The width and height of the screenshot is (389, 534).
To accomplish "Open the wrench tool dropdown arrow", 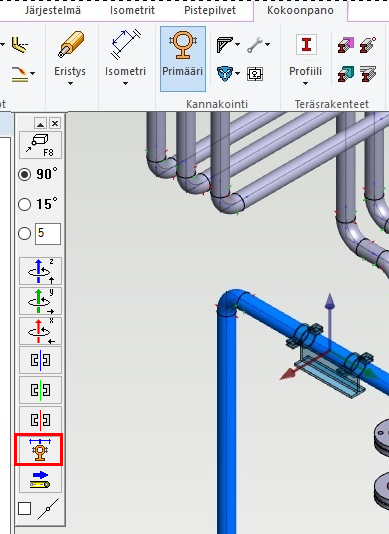I will tap(267, 44).
